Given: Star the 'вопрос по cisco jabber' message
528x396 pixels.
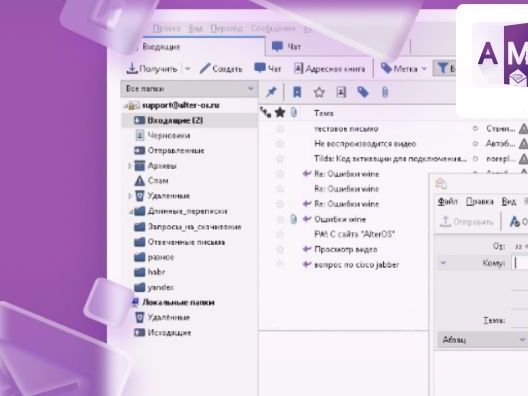Looking at the screenshot, I should (x=280, y=264).
